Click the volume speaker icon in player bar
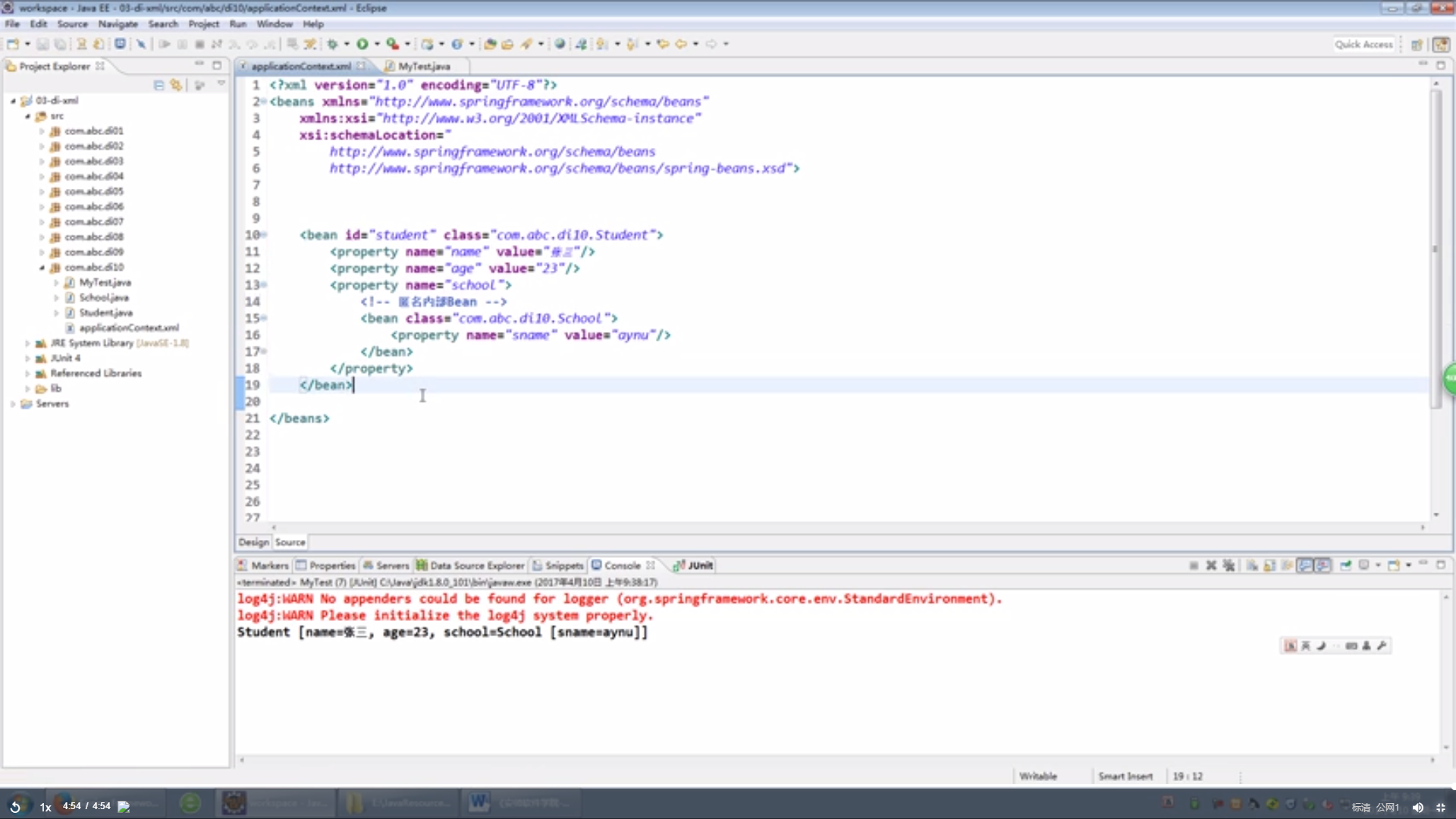 (x=1418, y=808)
